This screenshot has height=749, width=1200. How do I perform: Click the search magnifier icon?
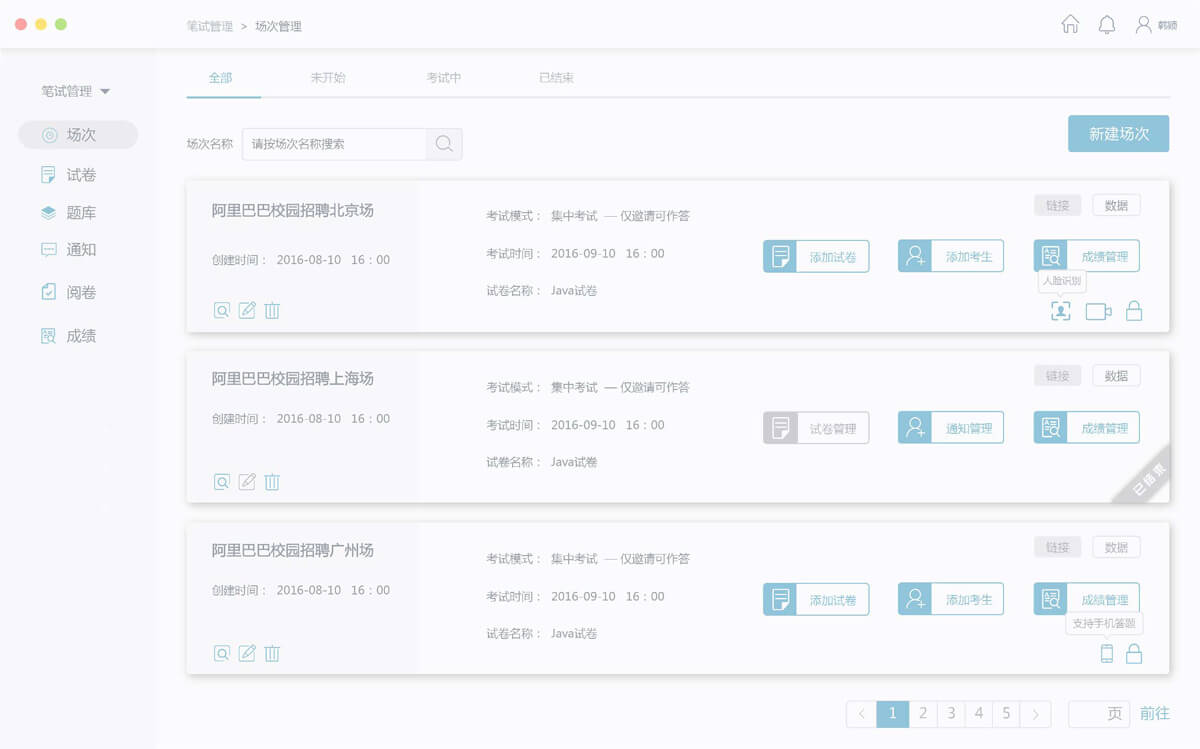[x=444, y=144]
